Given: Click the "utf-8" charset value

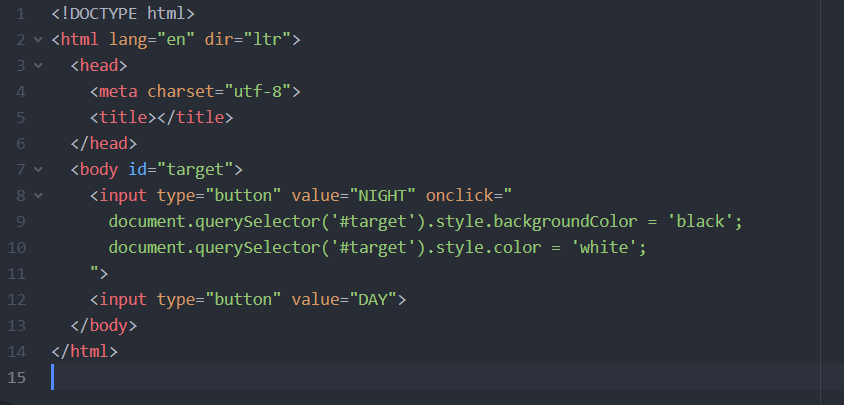Looking at the screenshot, I should 257,92.
